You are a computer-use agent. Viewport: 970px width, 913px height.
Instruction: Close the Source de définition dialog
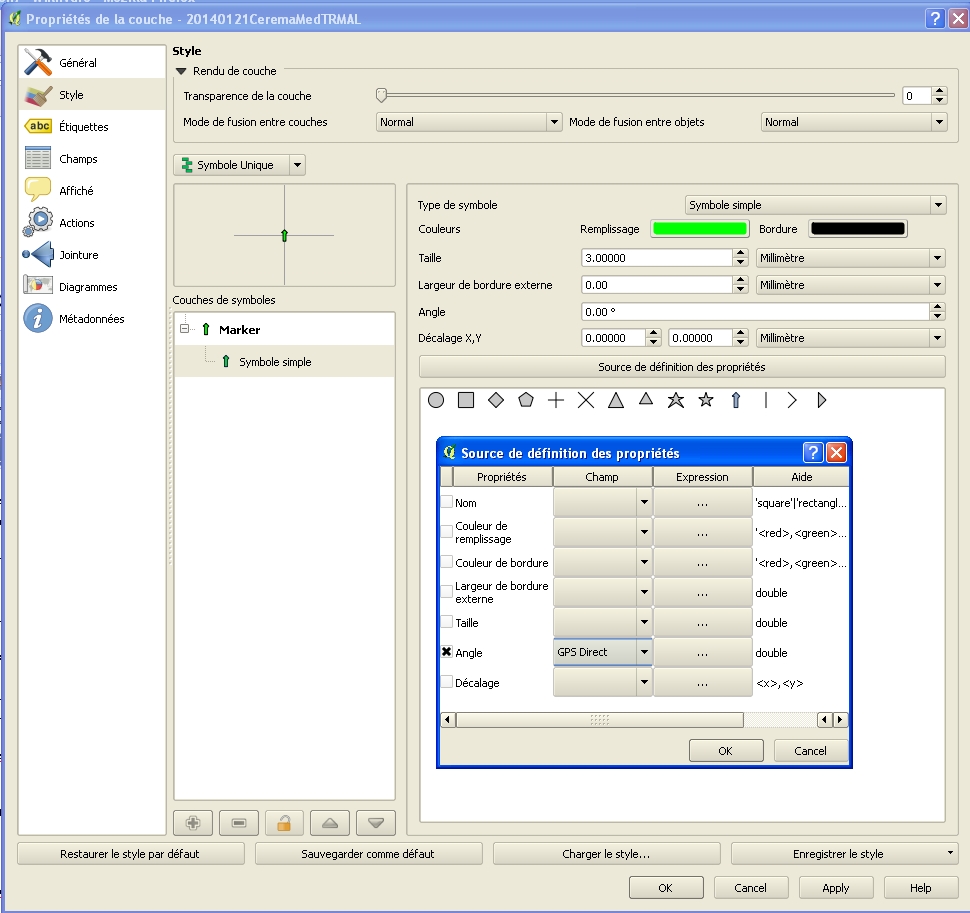[x=836, y=453]
